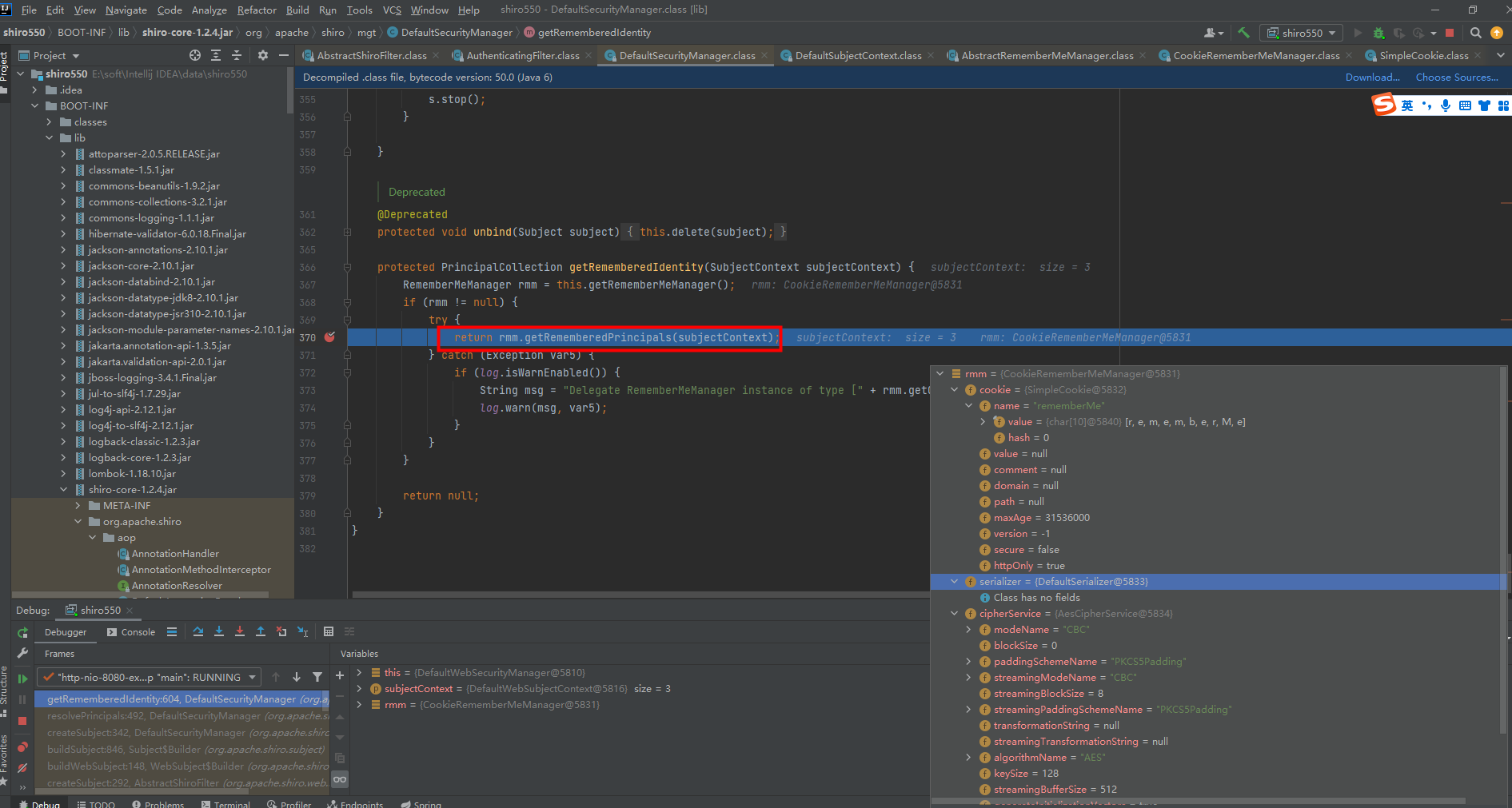Select resolvePrincipals:492 stack frame
The width and height of the screenshot is (1512, 808).
182,715
